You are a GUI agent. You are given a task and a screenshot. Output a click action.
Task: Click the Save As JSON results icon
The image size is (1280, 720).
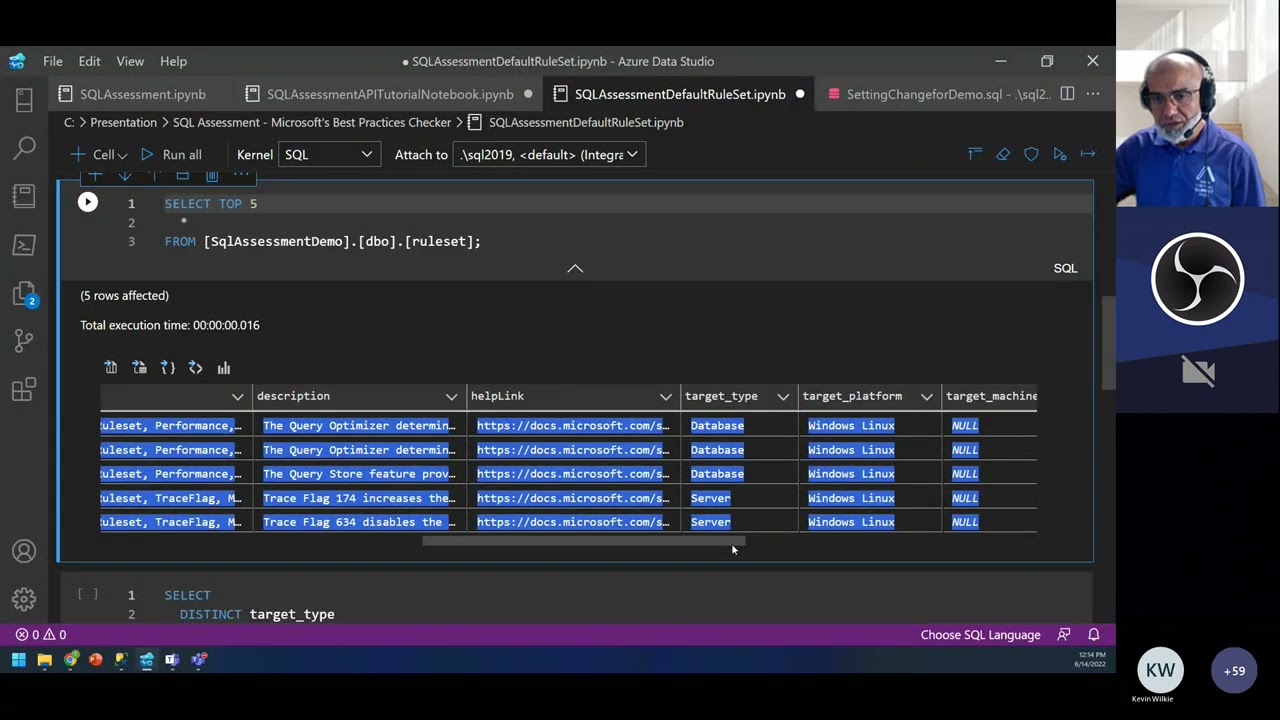pos(168,368)
